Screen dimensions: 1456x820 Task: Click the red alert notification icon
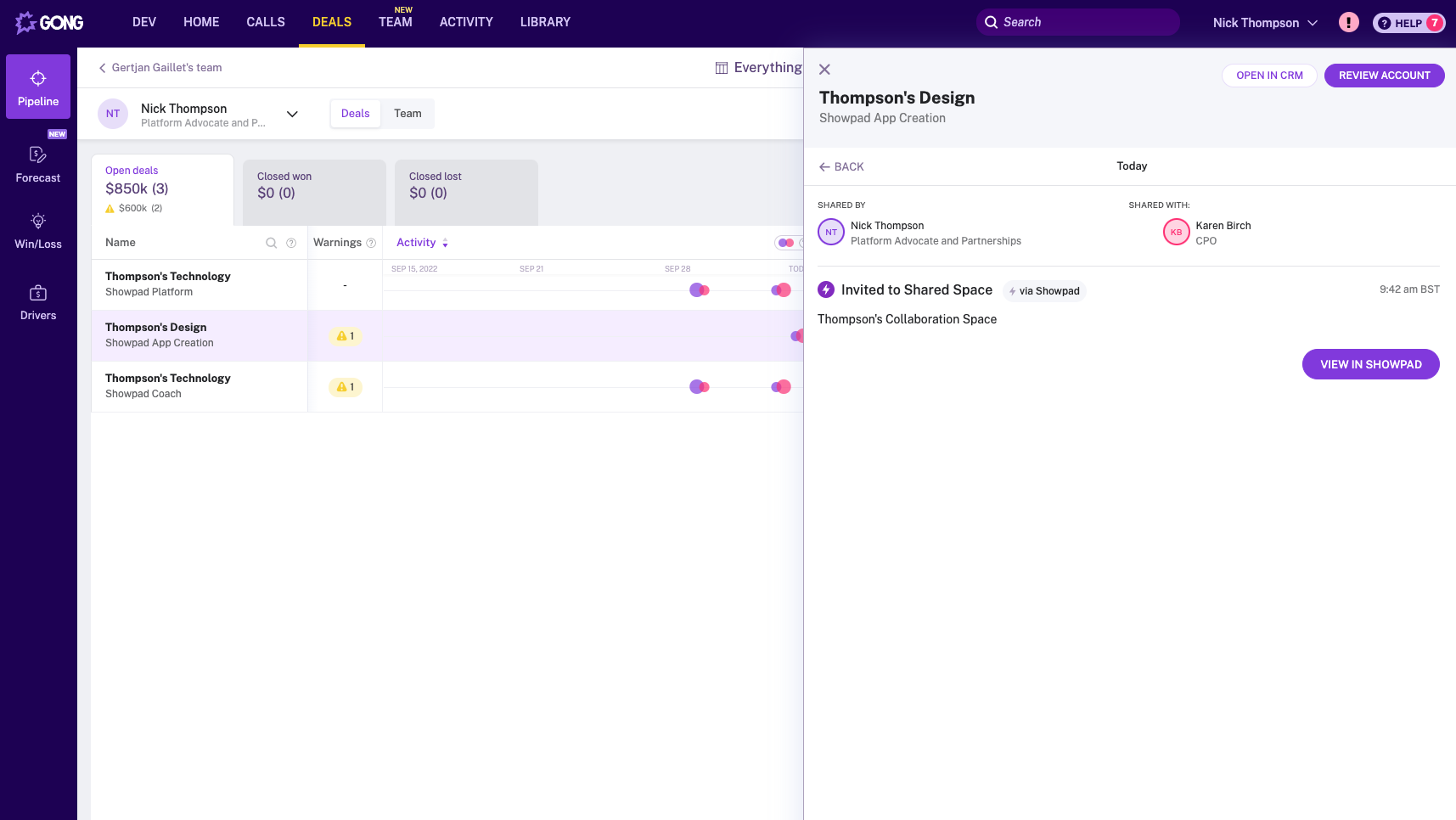pos(1348,23)
